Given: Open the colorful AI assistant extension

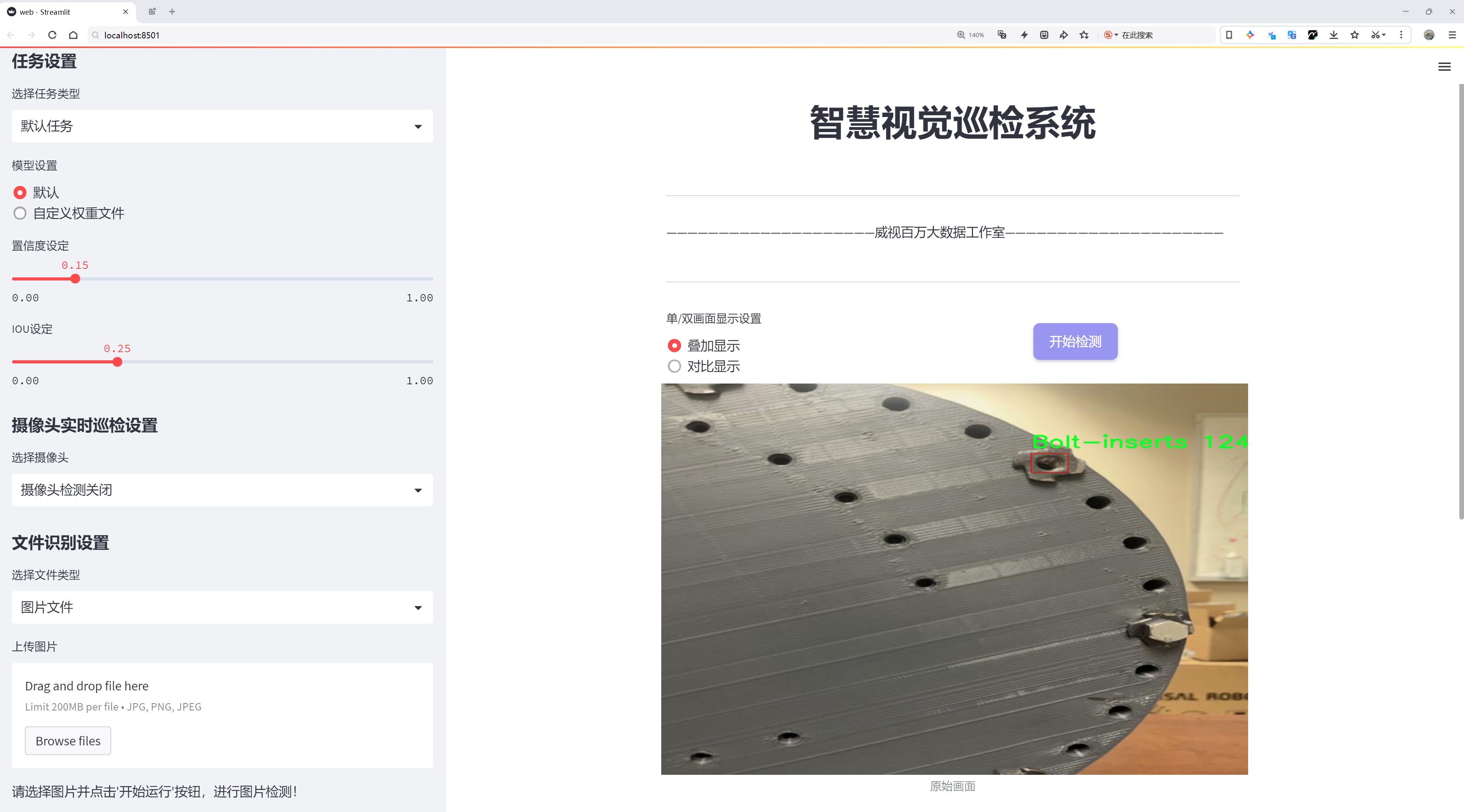Looking at the screenshot, I should [x=1250, y=34].
